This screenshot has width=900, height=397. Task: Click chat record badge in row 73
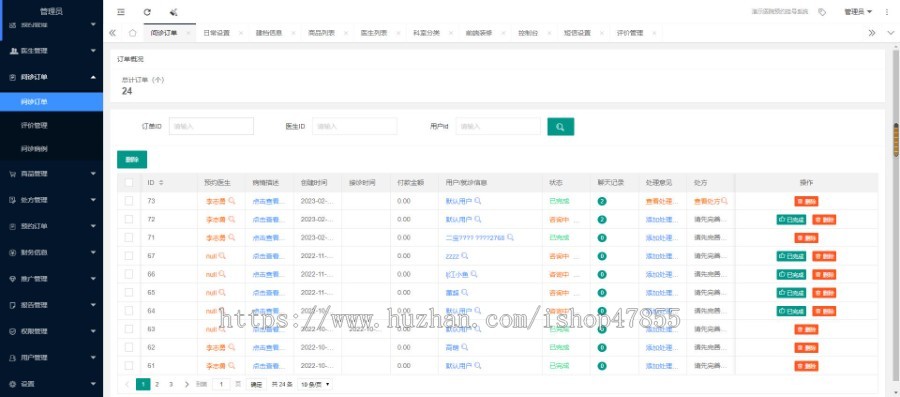click(602, 201)
